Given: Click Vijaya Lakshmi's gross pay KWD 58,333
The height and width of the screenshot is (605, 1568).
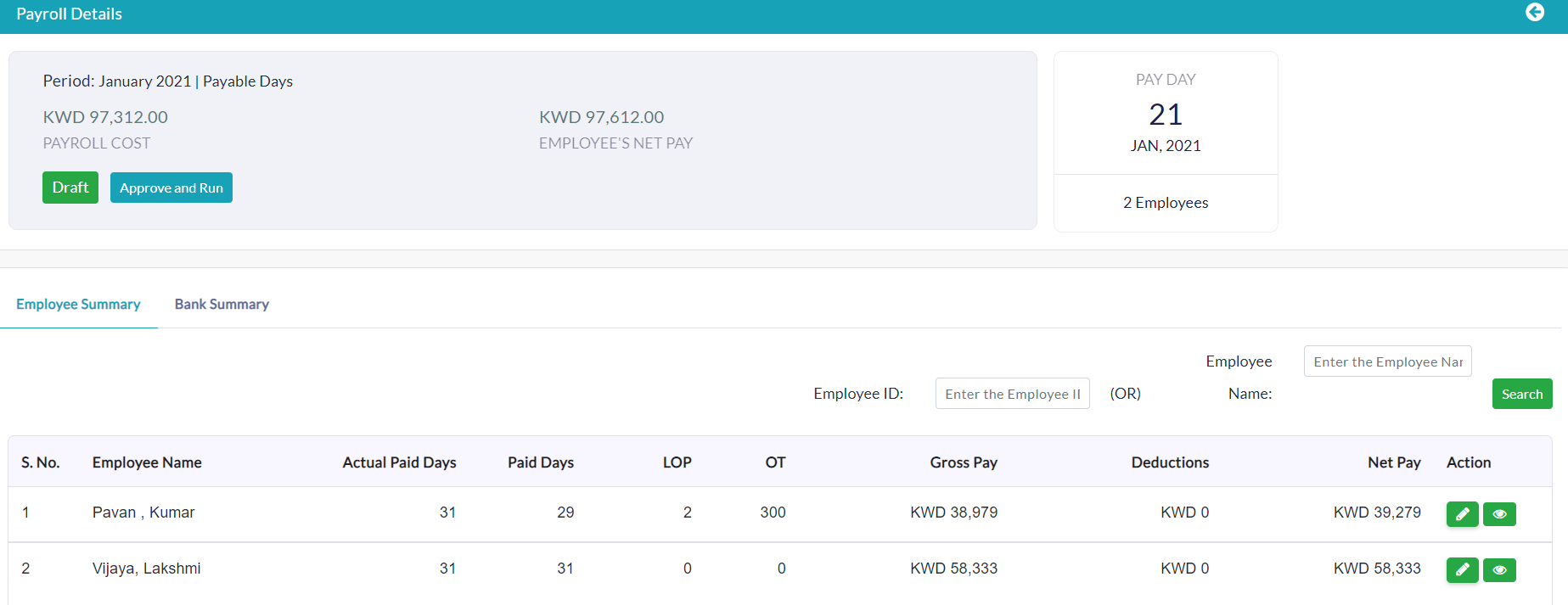Looking at the screenshot, I should pos(953,569).
